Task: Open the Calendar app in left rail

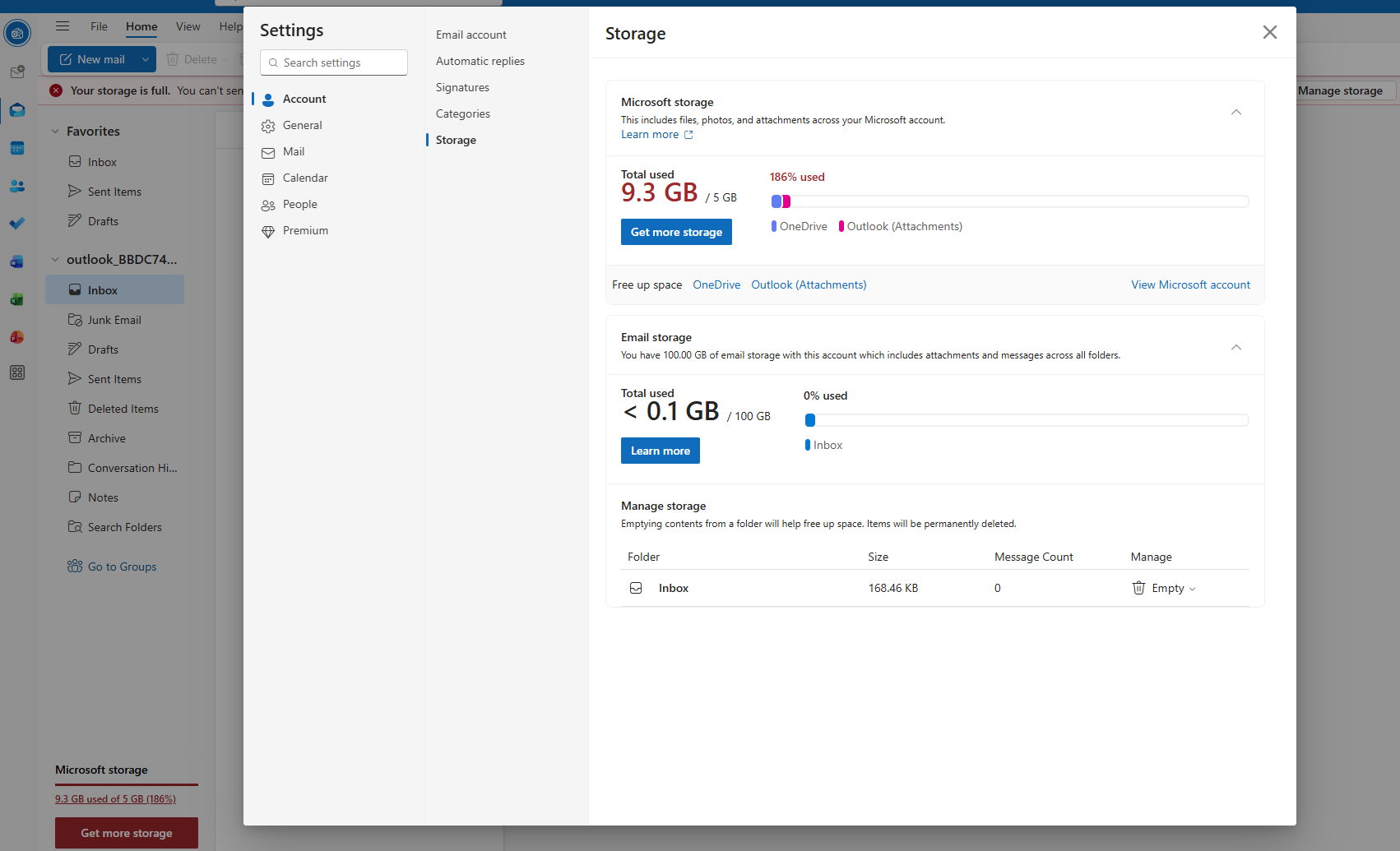Action: pyautogui.click(x=17, y=148)
